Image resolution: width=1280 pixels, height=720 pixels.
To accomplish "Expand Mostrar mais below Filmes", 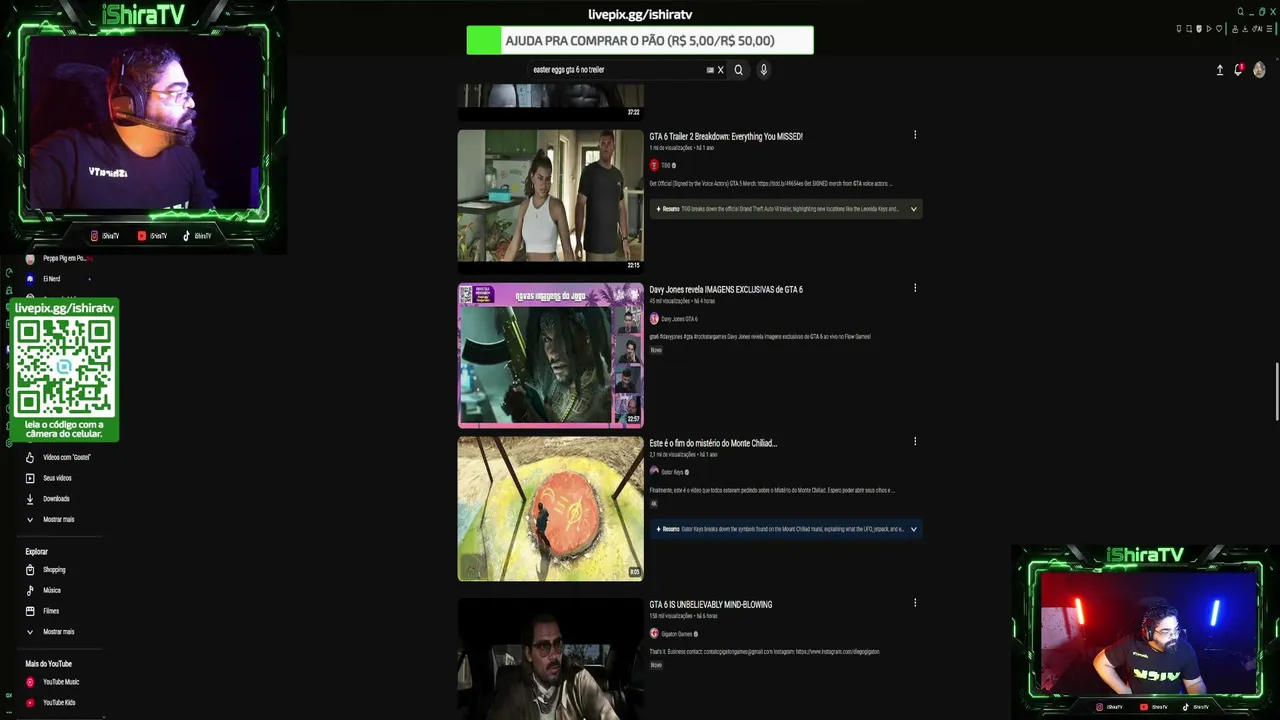I will pos(58,632).
